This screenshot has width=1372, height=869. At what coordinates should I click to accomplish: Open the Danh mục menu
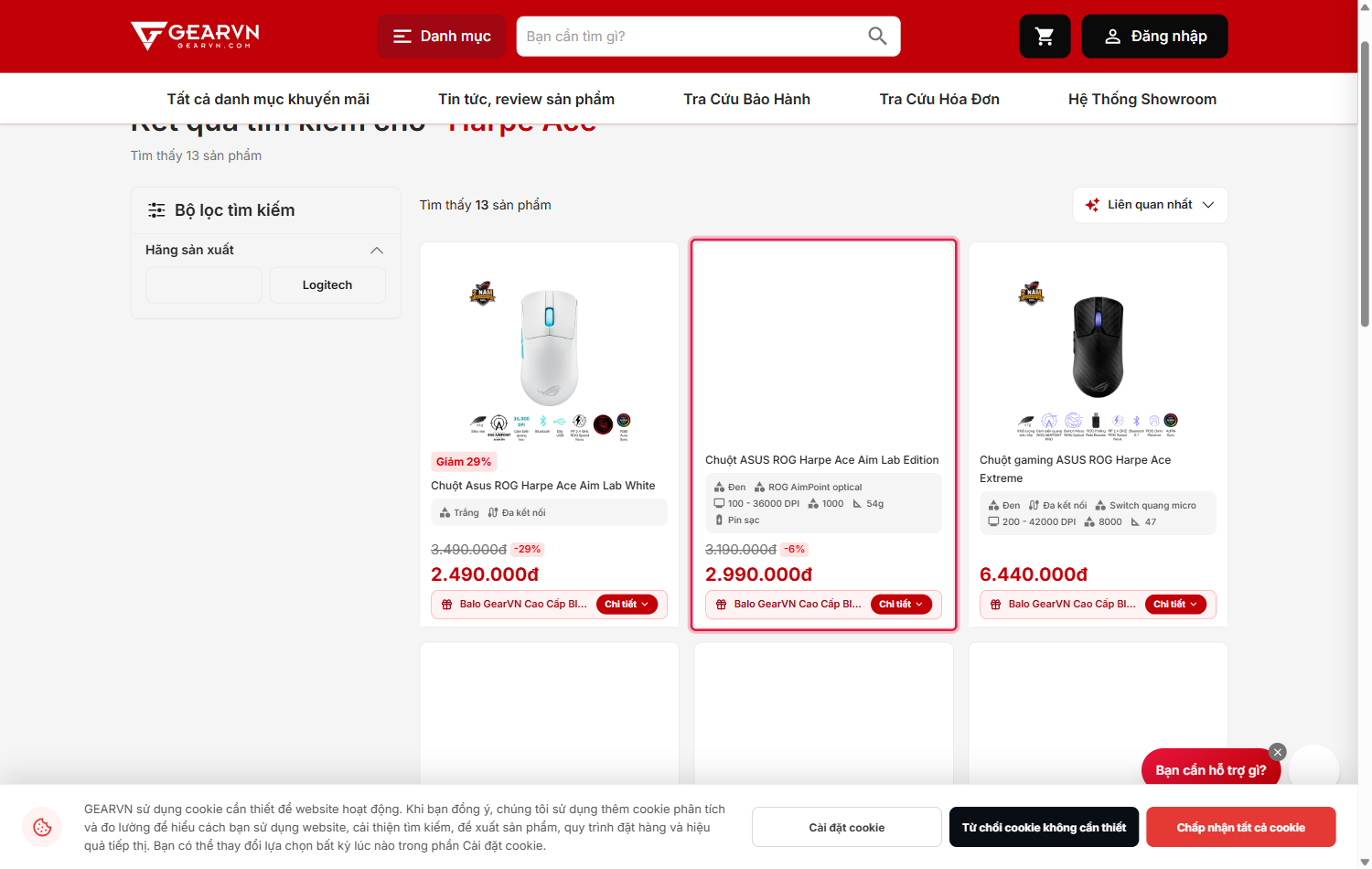pyautogui.click(x=441, y=37)
